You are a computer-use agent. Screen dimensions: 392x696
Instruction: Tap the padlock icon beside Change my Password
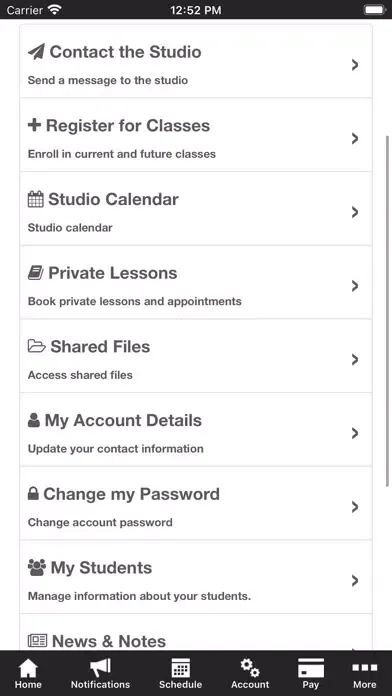point(33,494)
